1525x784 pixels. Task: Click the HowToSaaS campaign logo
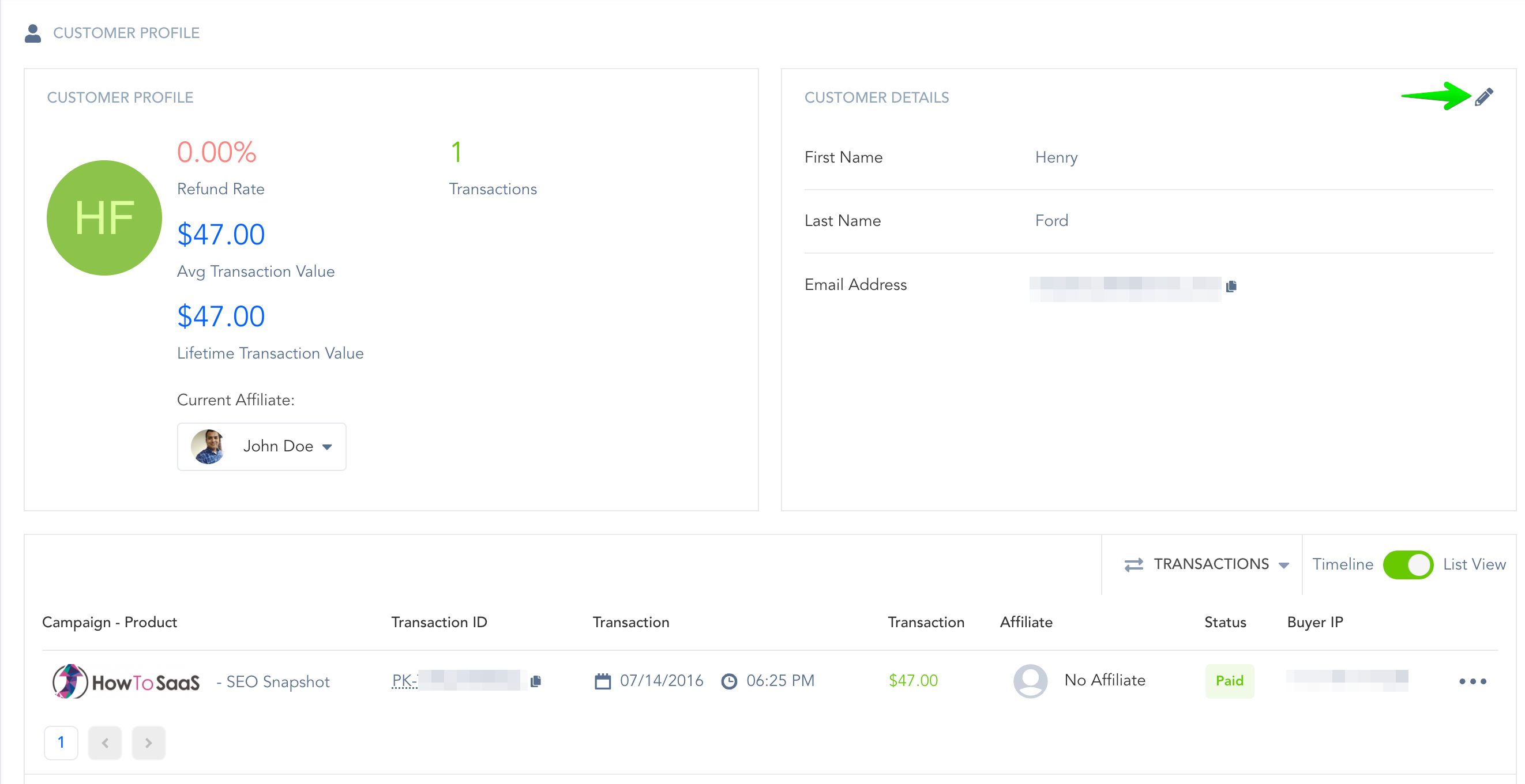coord(126,681)
